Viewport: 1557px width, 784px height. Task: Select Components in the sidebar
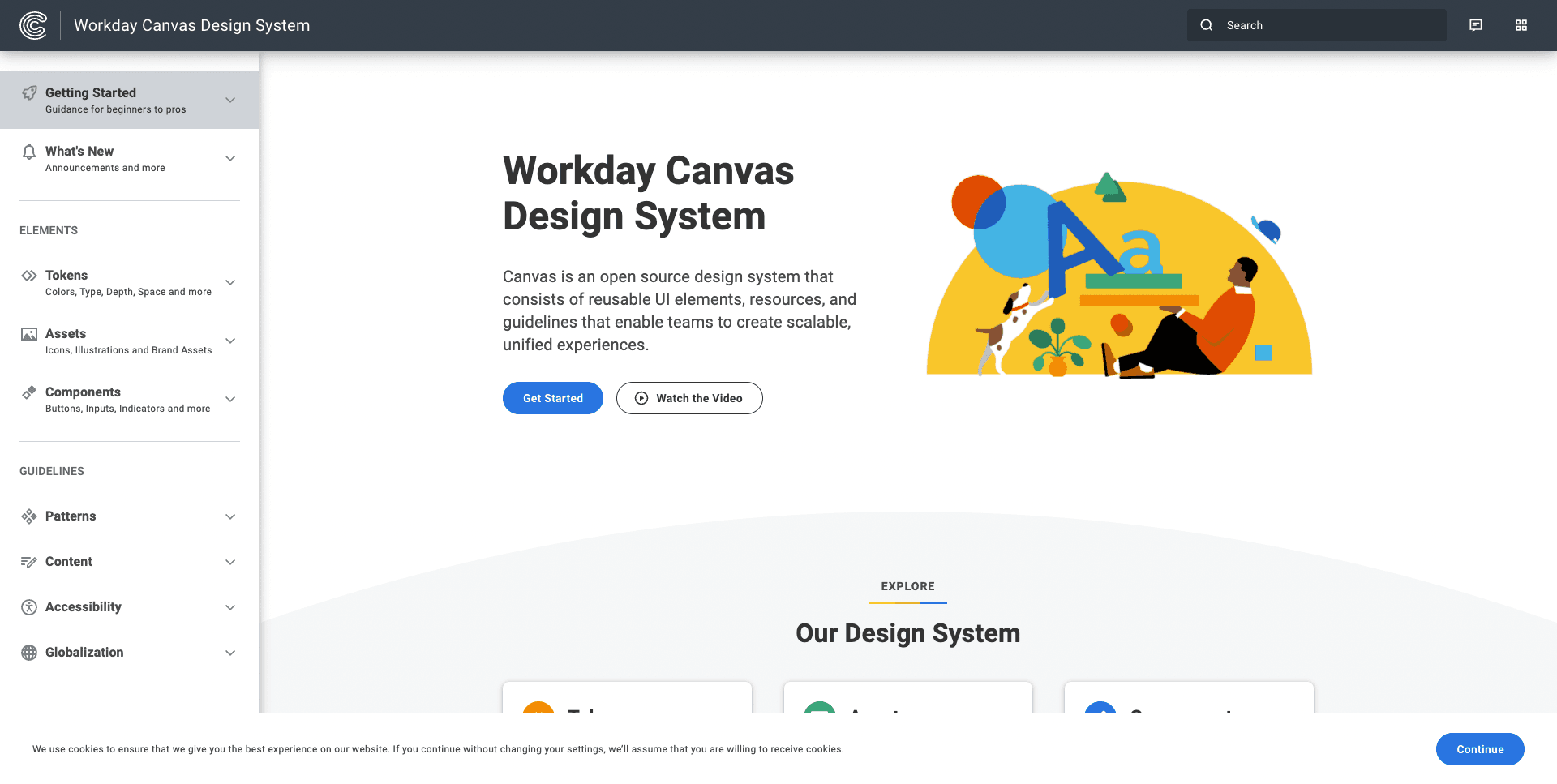pyautogui.click(x=130, y=399)
